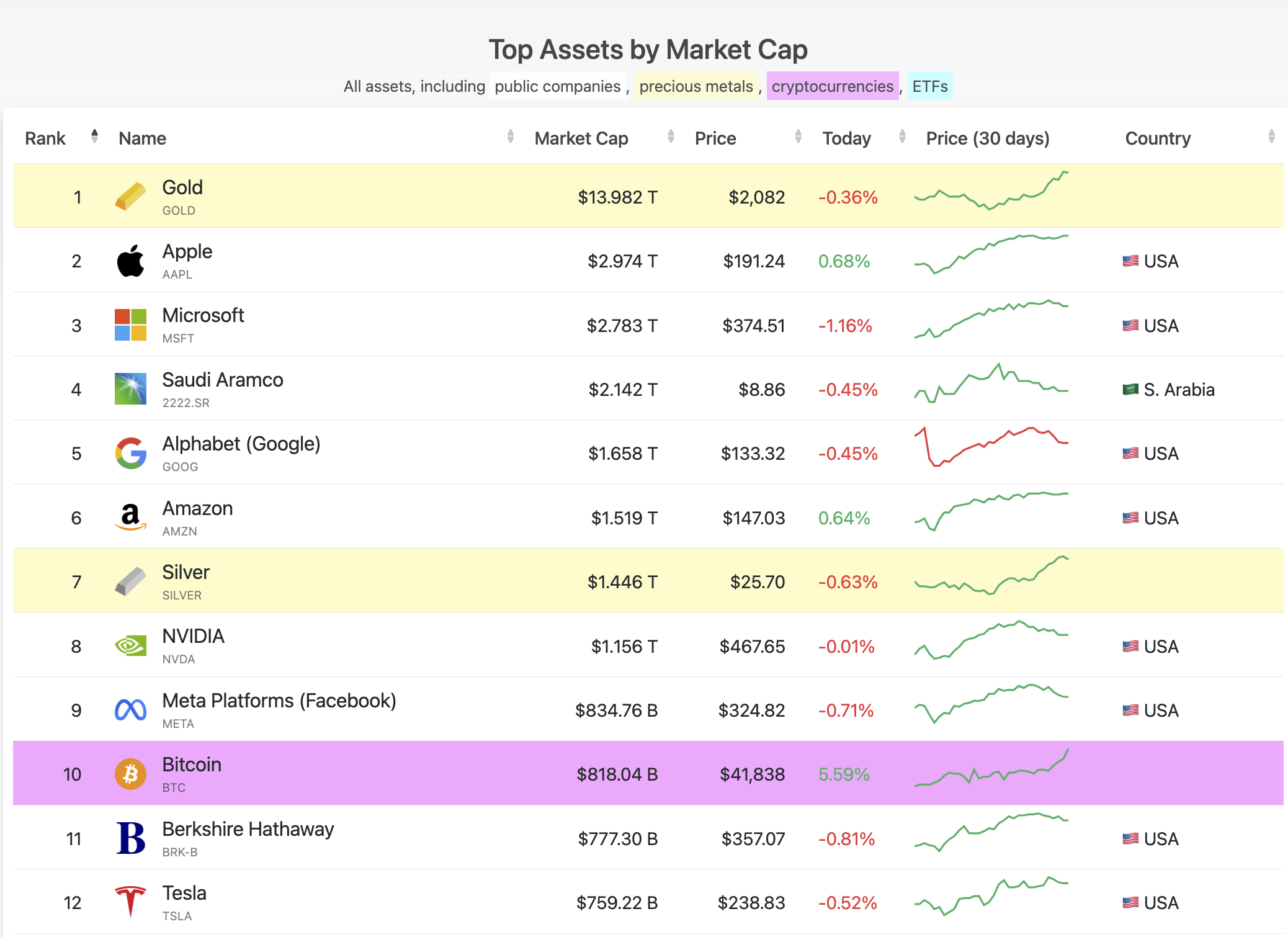
Task: Click the Saudi Arabia flag icon
Action: point(1130,390)
